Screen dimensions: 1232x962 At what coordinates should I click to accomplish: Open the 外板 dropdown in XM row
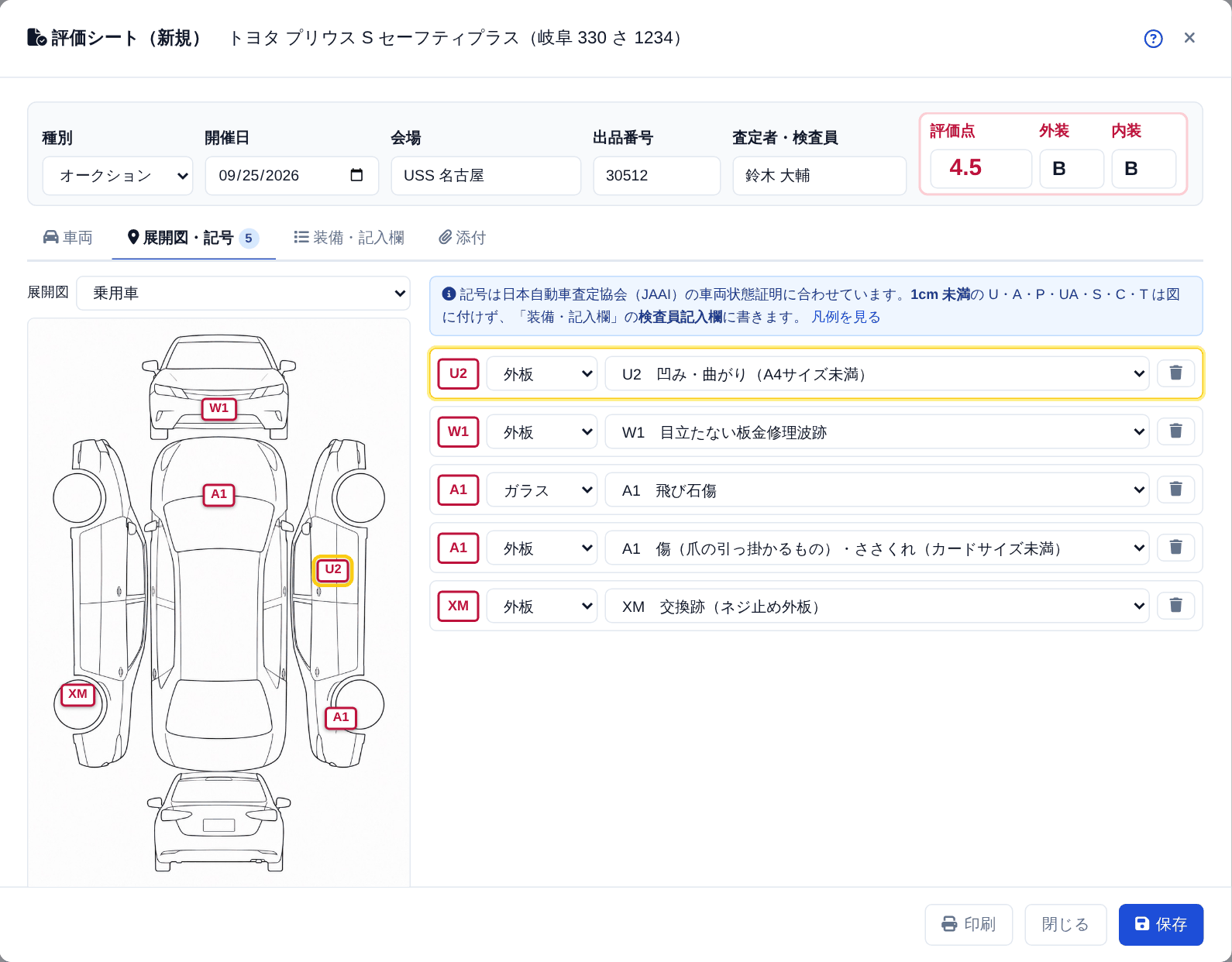(x=542, y=606)
